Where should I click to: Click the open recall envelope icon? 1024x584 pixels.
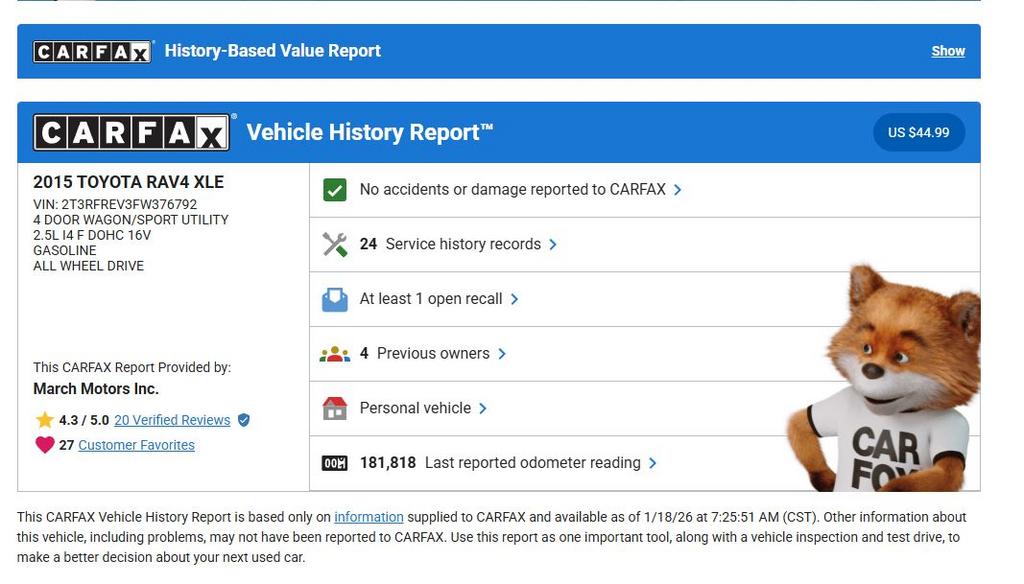click(x=335, y=299)
